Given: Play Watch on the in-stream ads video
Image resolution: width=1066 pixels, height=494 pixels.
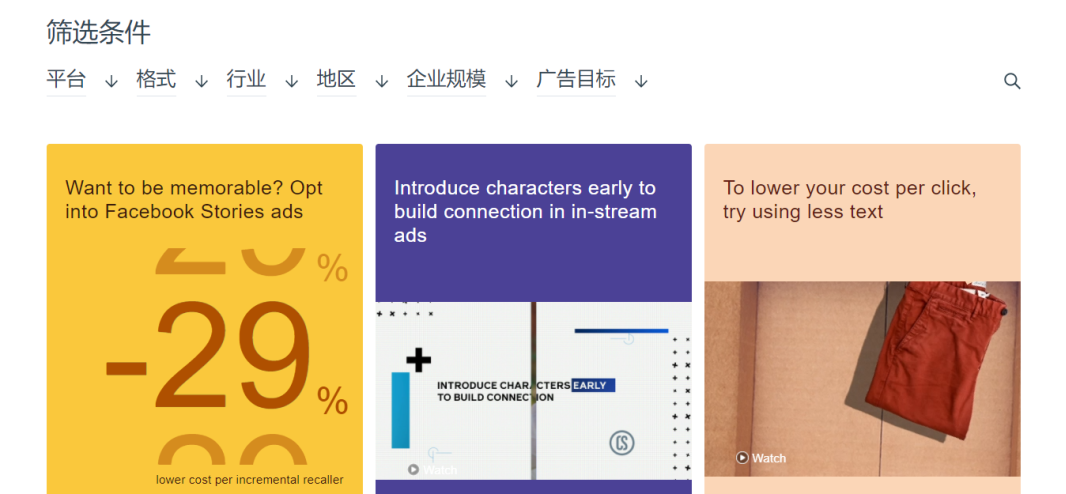Looking at the screenshot, I should coord(432,470).
